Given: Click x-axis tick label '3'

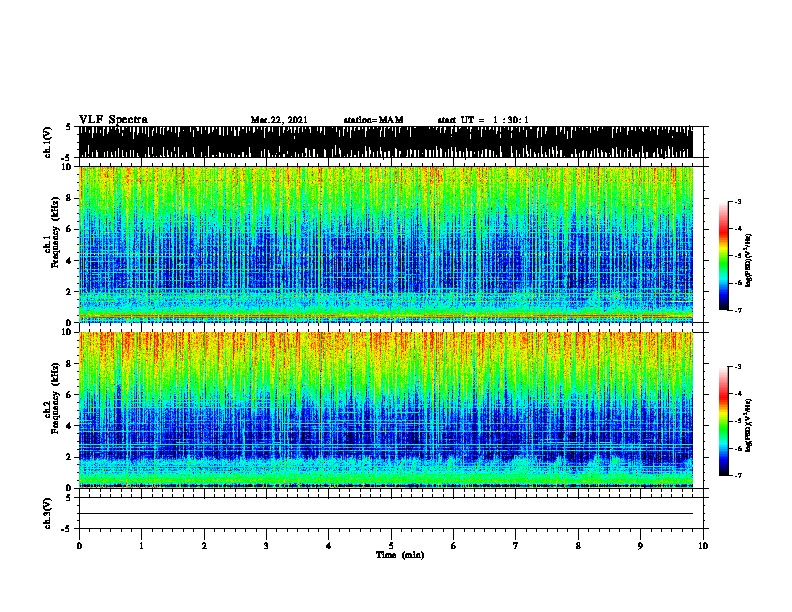Looking at the screenshot, I should pyautogui.click(x=266, y=546).
